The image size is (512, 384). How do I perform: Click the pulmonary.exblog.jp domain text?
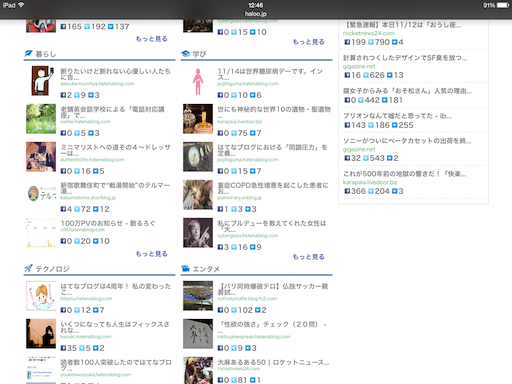point(239,198)
